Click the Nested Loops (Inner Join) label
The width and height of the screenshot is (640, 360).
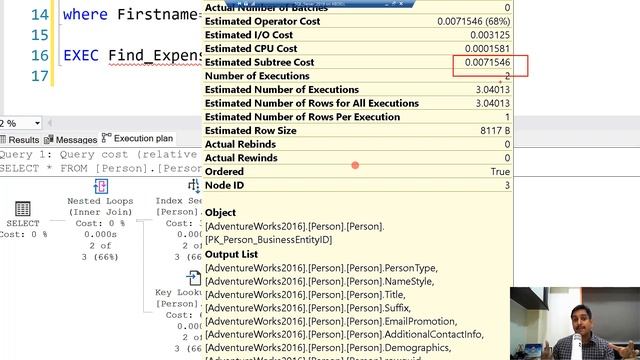point(100,207)
